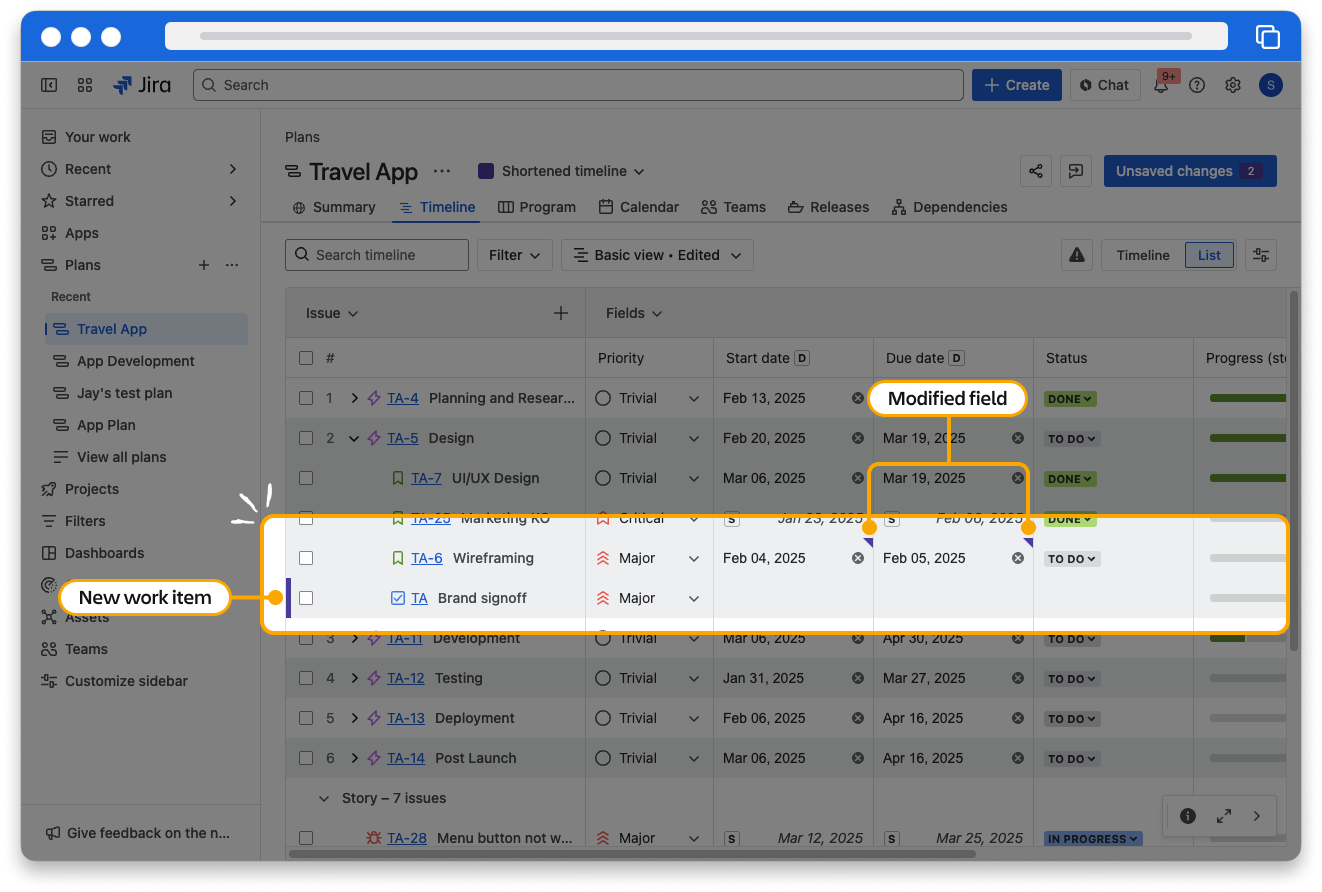This screenshot has height=892, width=1322.
Task: Add a new issue with plus icon
Action: tap(561, 313)
